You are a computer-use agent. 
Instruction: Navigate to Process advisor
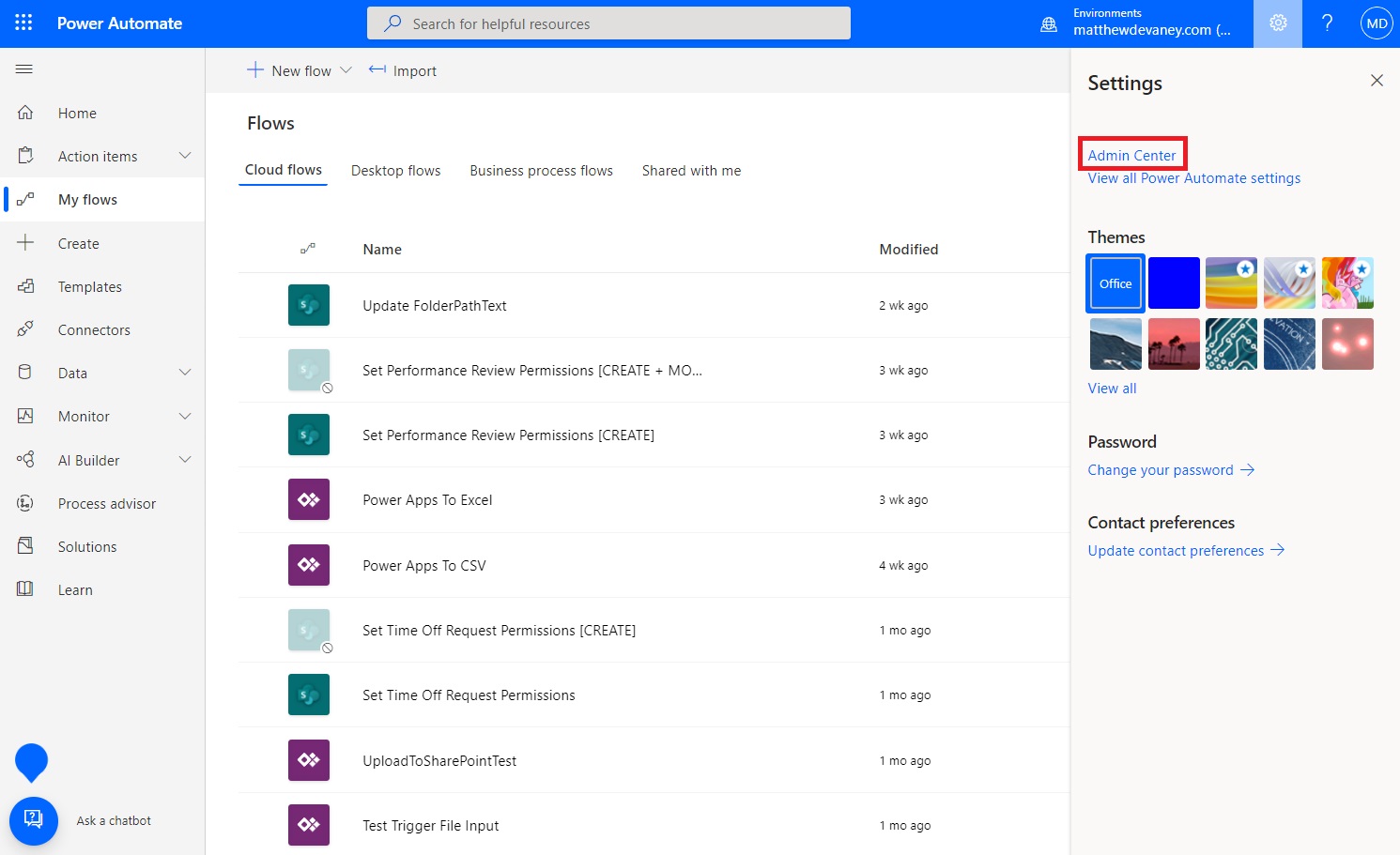click(106, 503)
